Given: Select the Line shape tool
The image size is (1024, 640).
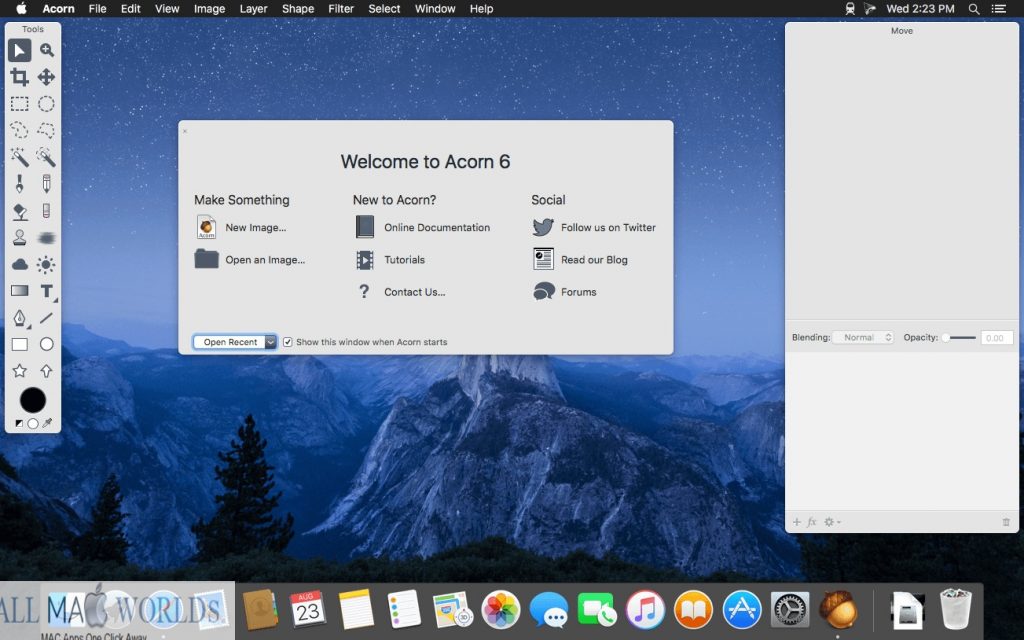Looking at the screenshot, I should click(46, 318).
